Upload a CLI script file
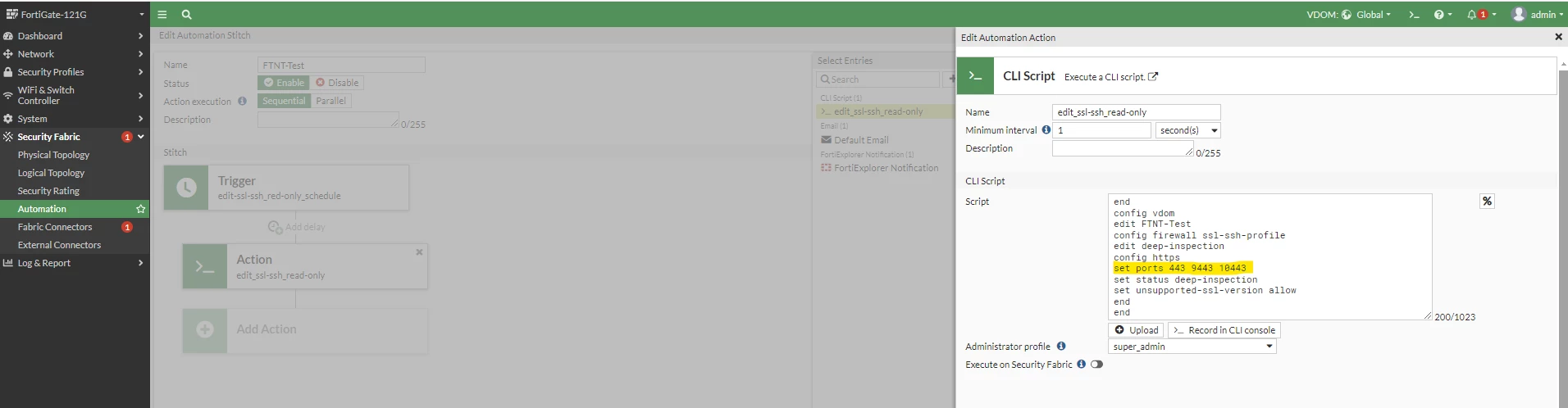Screen dimensions: 1568x408 coord(1136,330)
